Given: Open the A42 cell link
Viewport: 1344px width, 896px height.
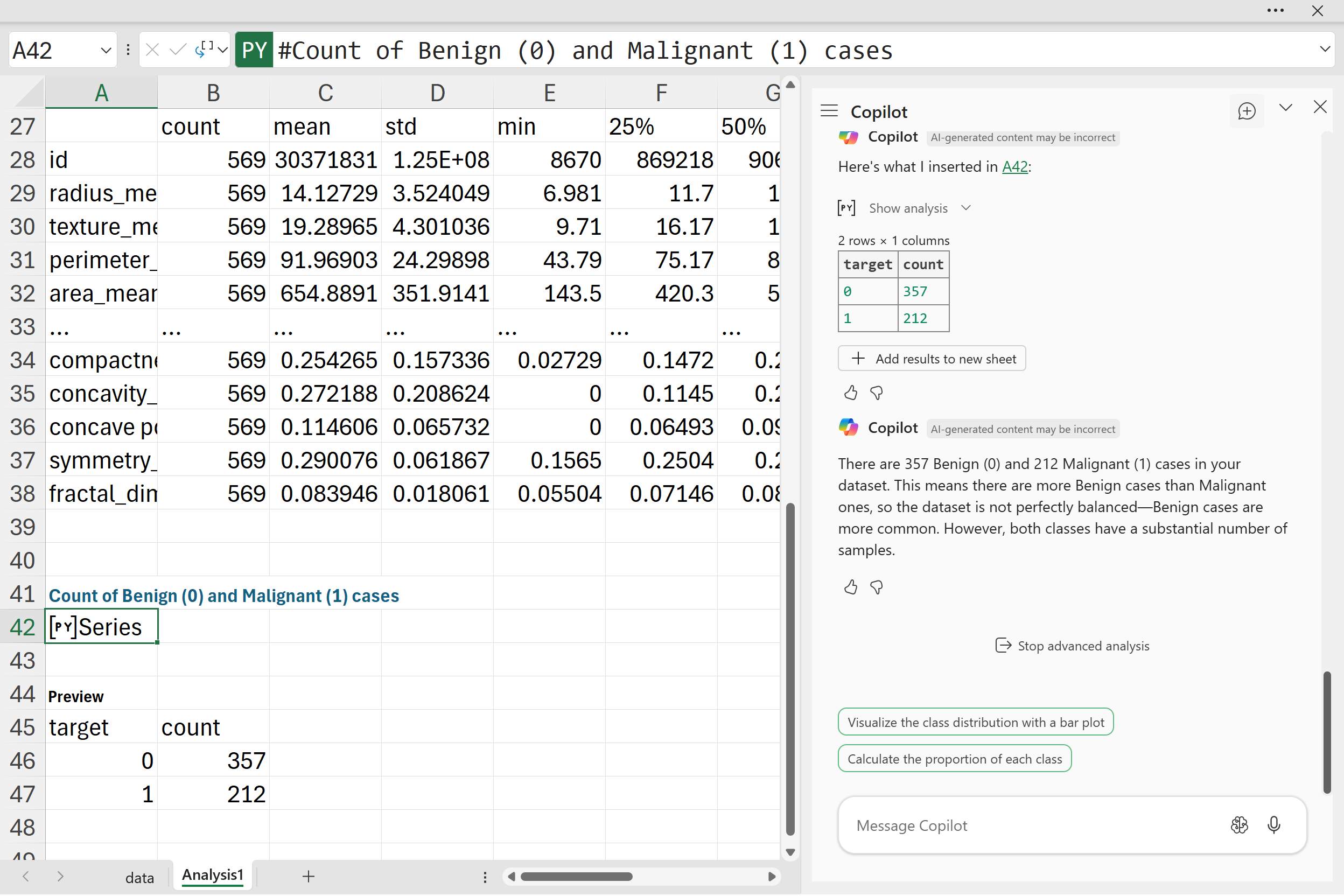Looking at the screenshot, I should click(x=1014, y=167).
